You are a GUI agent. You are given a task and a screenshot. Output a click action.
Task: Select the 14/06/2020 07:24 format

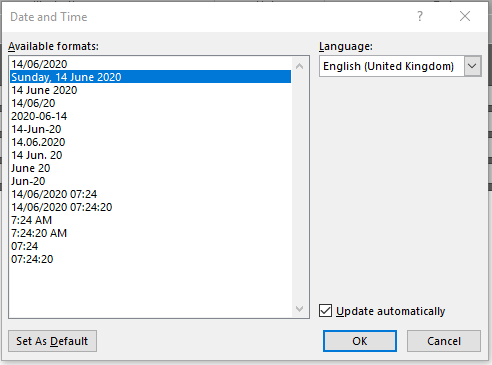[x=151, y=194]
